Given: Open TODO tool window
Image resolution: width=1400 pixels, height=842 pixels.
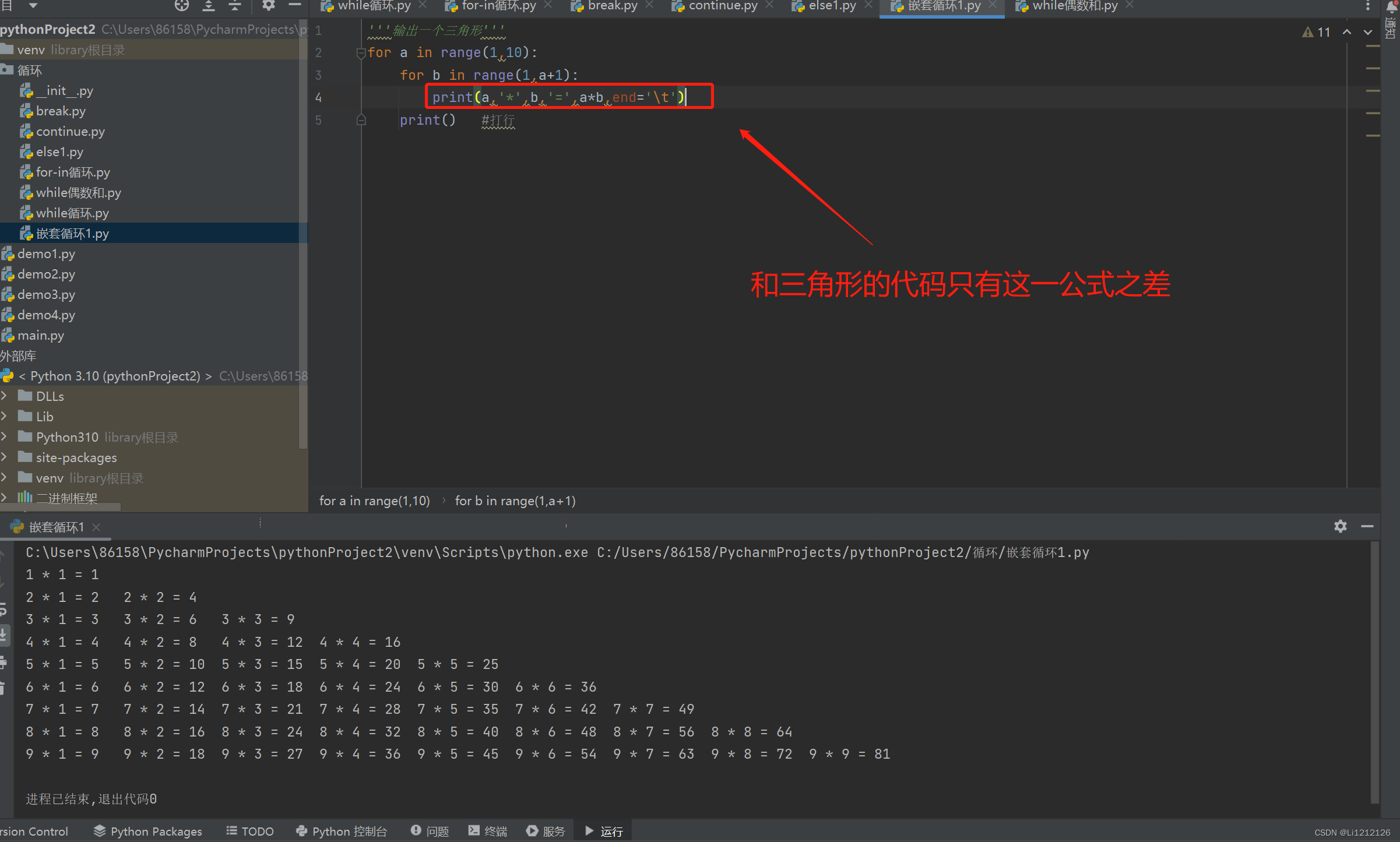Looking at the screenshot, I should click(250, 831).
